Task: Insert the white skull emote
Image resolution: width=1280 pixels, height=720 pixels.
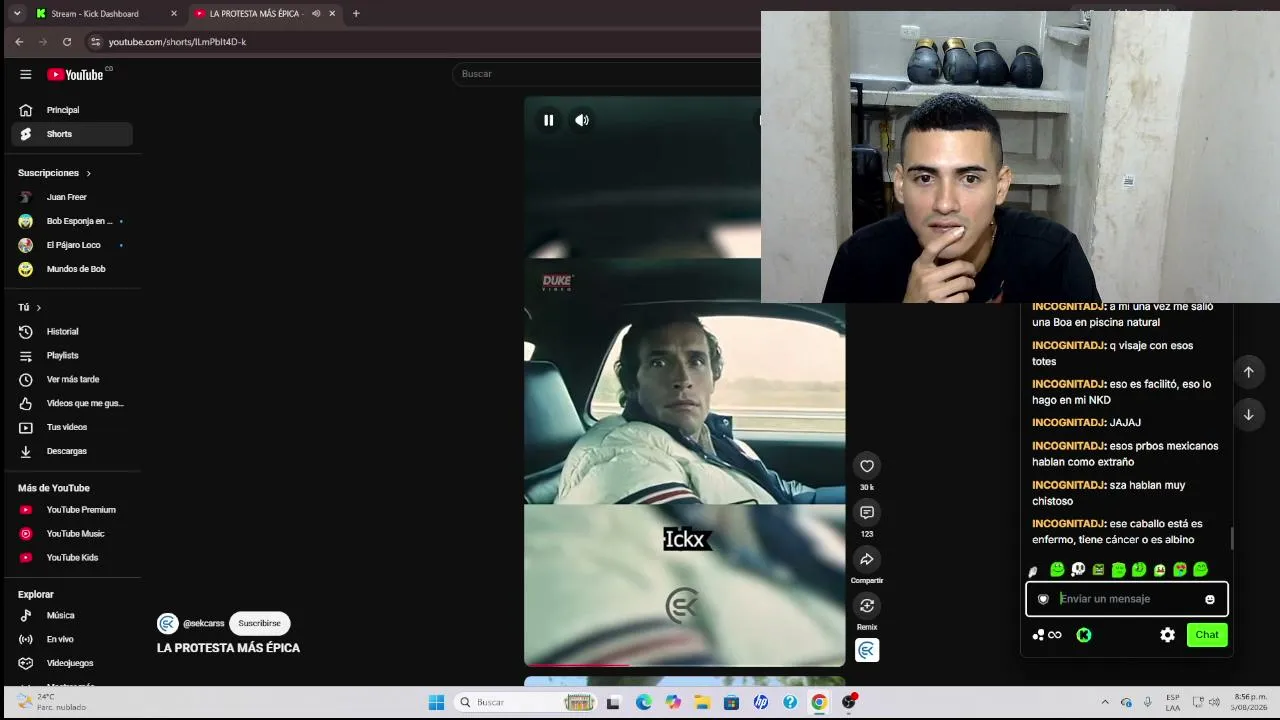Action: [x=1078, y=570]
